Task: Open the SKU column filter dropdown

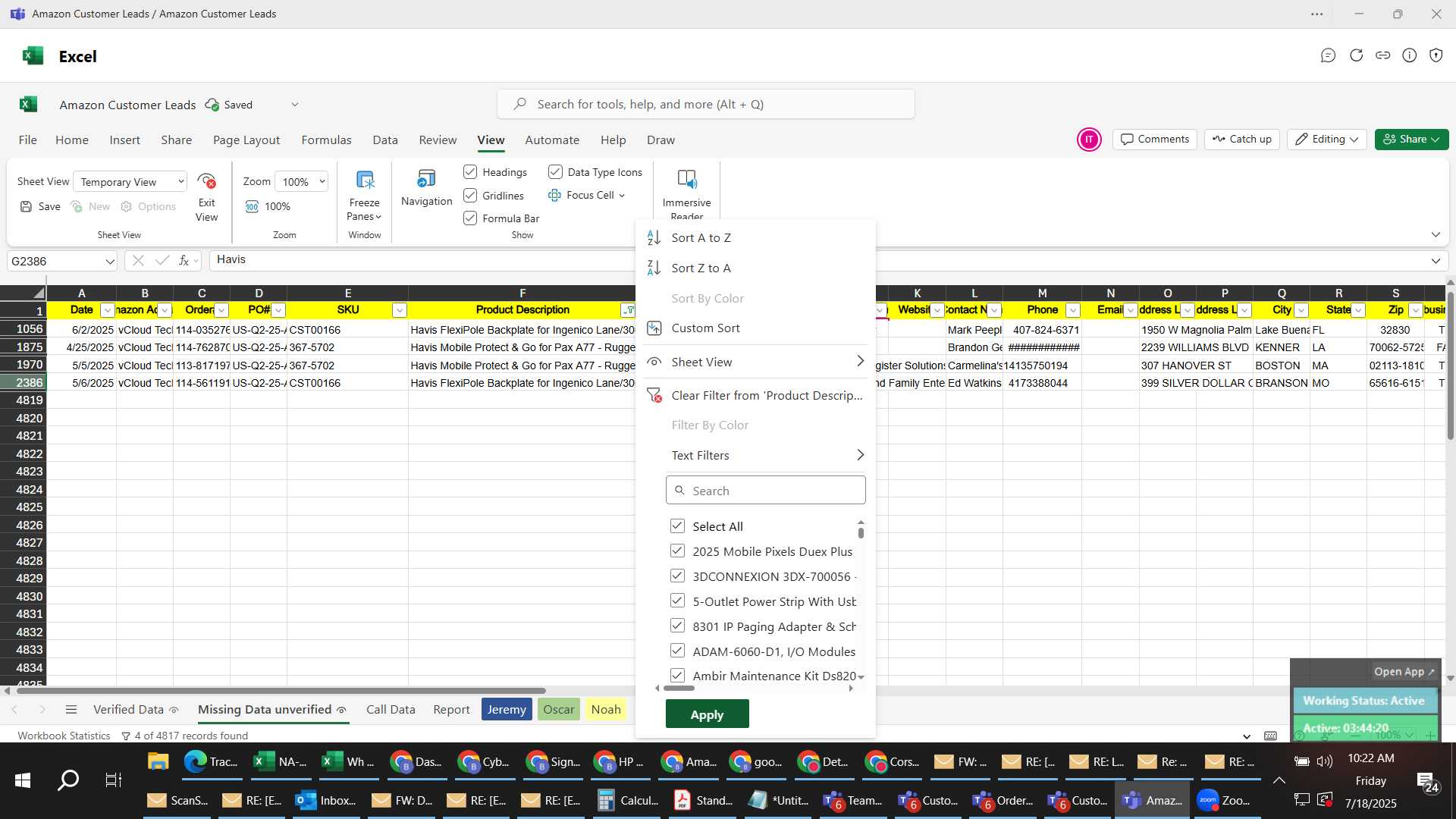Action: pyautogui.click(x=399, y=310)
